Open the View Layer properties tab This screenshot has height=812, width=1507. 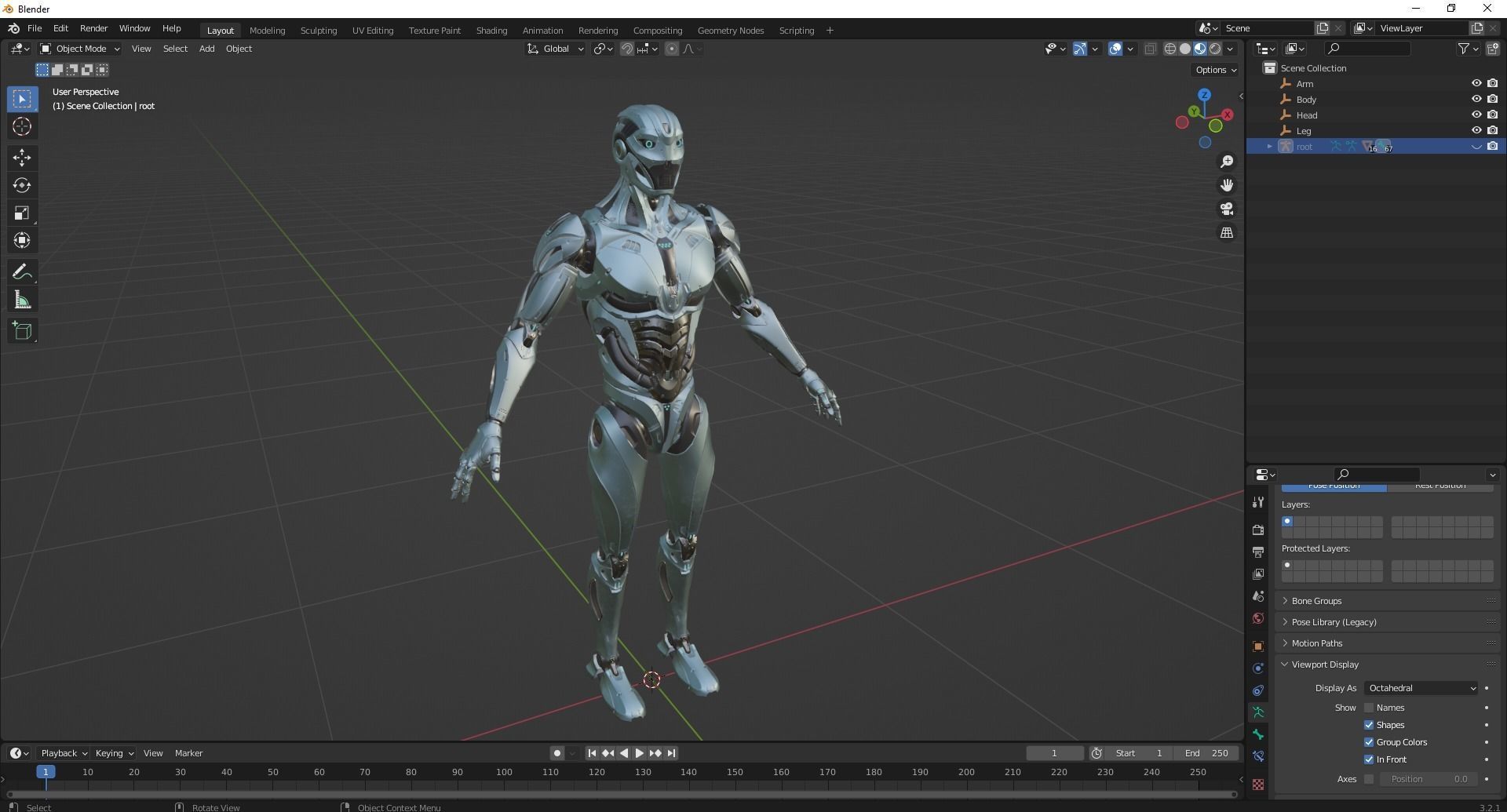pyautogui.click(x=1258, y=574)
